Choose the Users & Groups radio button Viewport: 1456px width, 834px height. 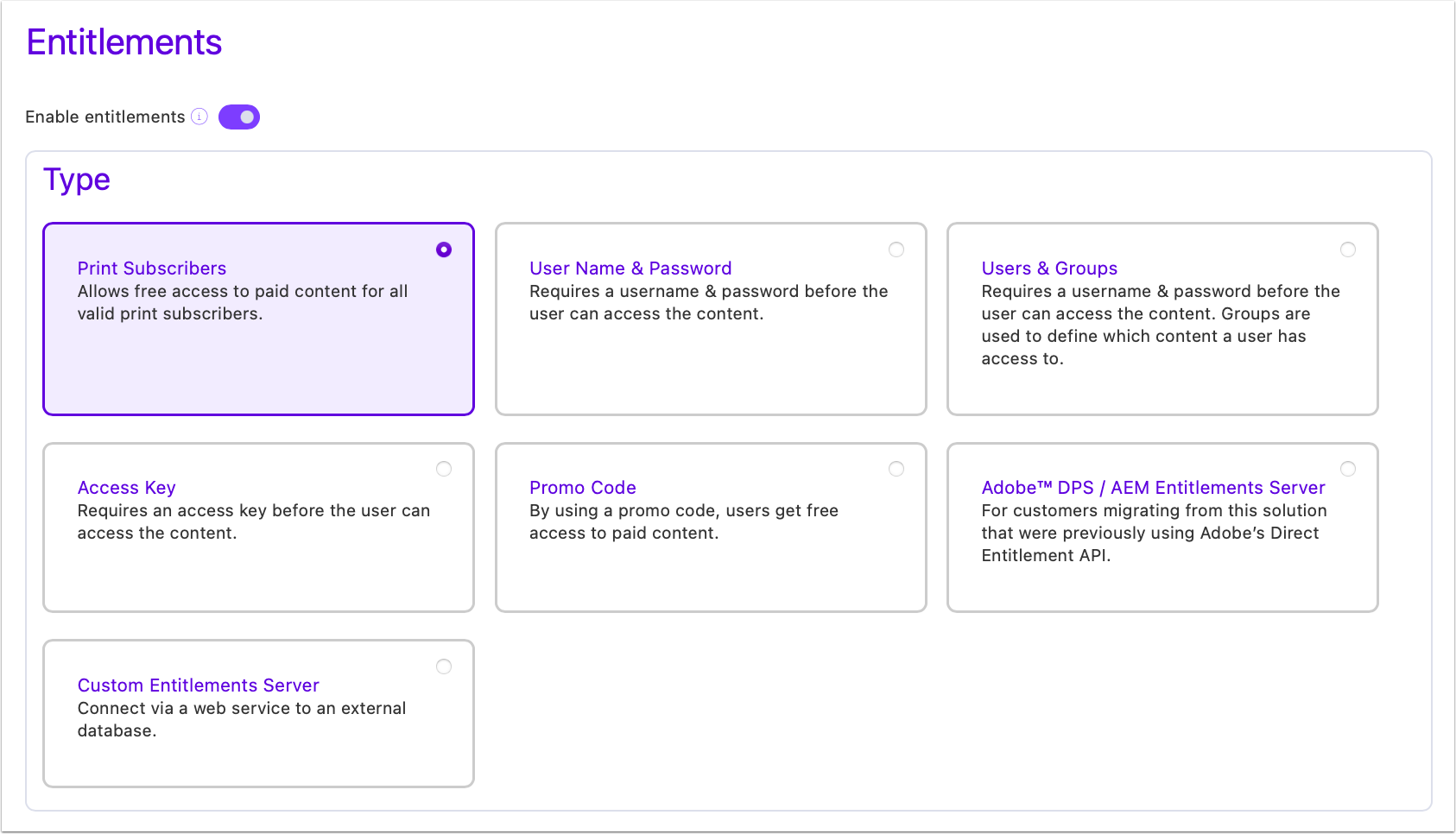1348,250
